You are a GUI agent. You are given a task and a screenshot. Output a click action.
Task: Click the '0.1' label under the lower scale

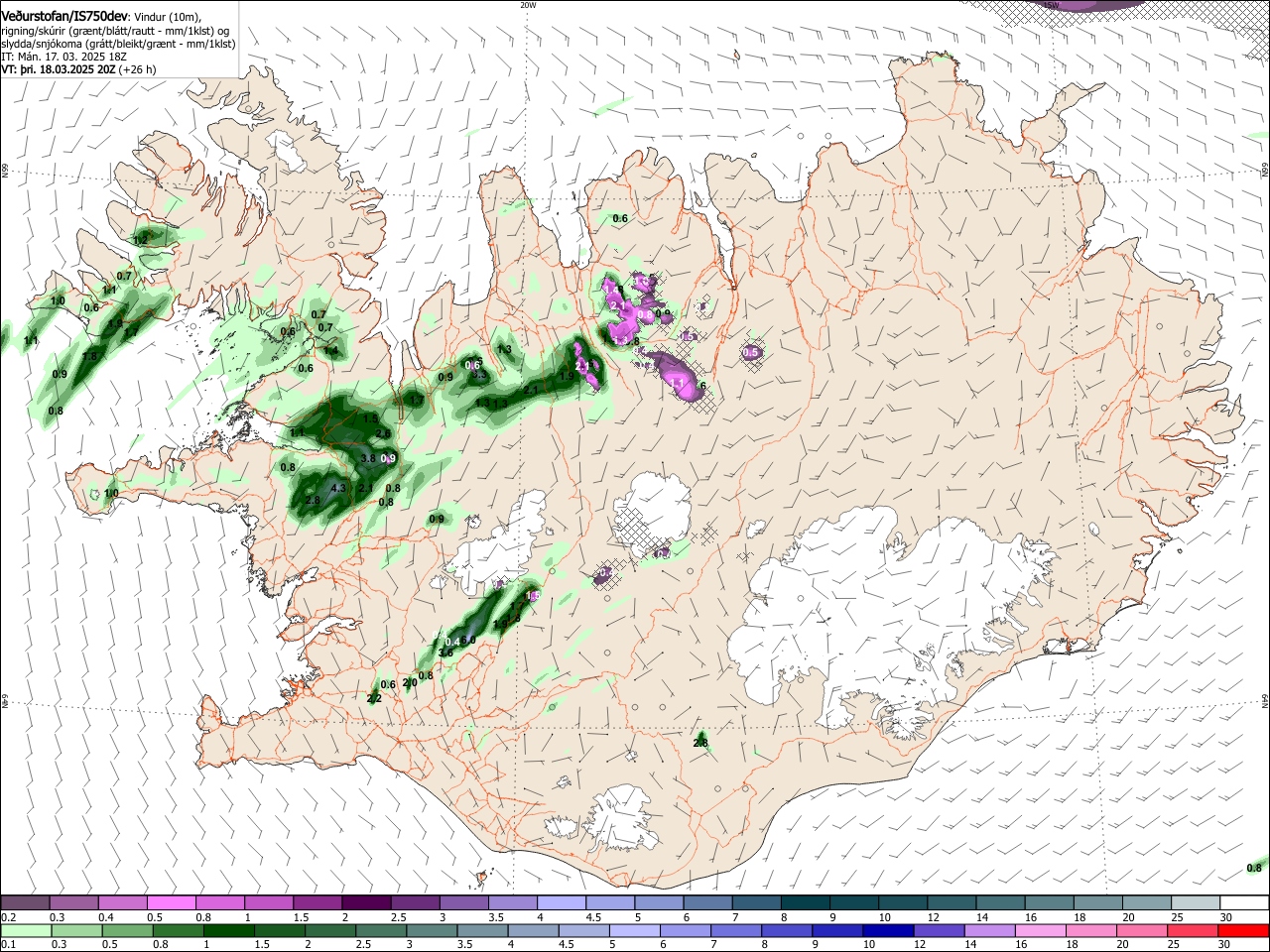coord(7,945)
